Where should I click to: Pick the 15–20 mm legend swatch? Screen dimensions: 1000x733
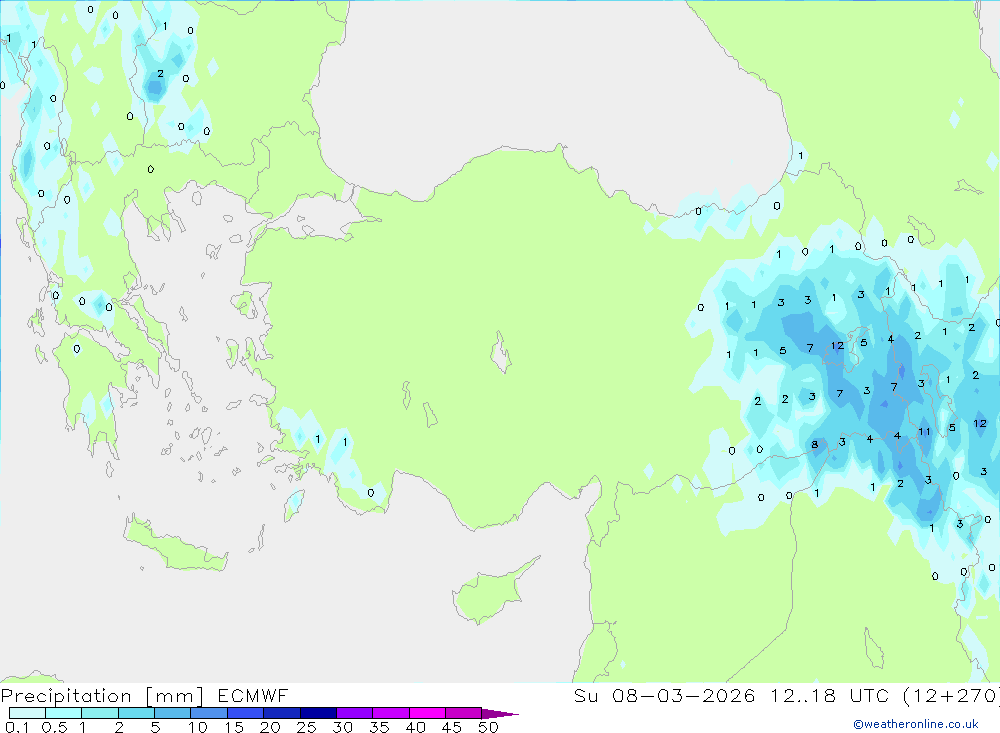246,713
